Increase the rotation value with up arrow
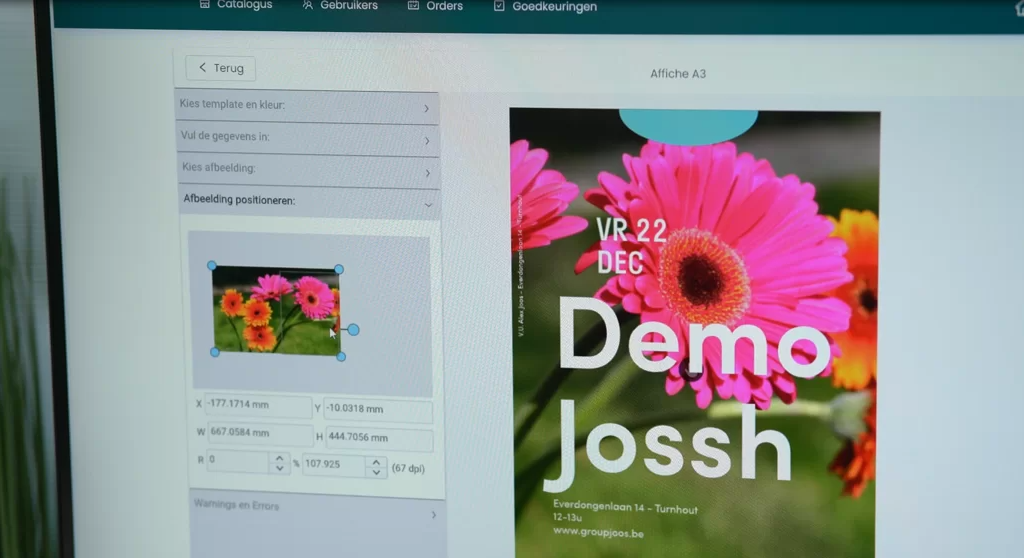The height and width of the screenshot is (558, 1024). tap(280, 457)
